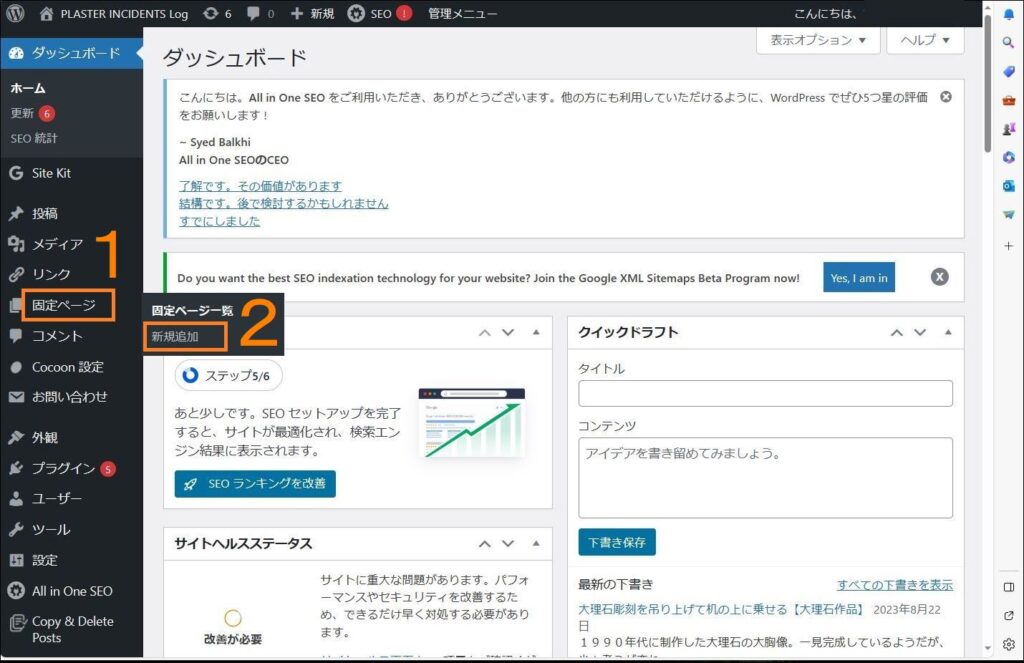Collapse the サイトヘルスステータス panel
The height and width of the screenshot is (663, 1024).
pyautogui.click(x=536, y=543)
